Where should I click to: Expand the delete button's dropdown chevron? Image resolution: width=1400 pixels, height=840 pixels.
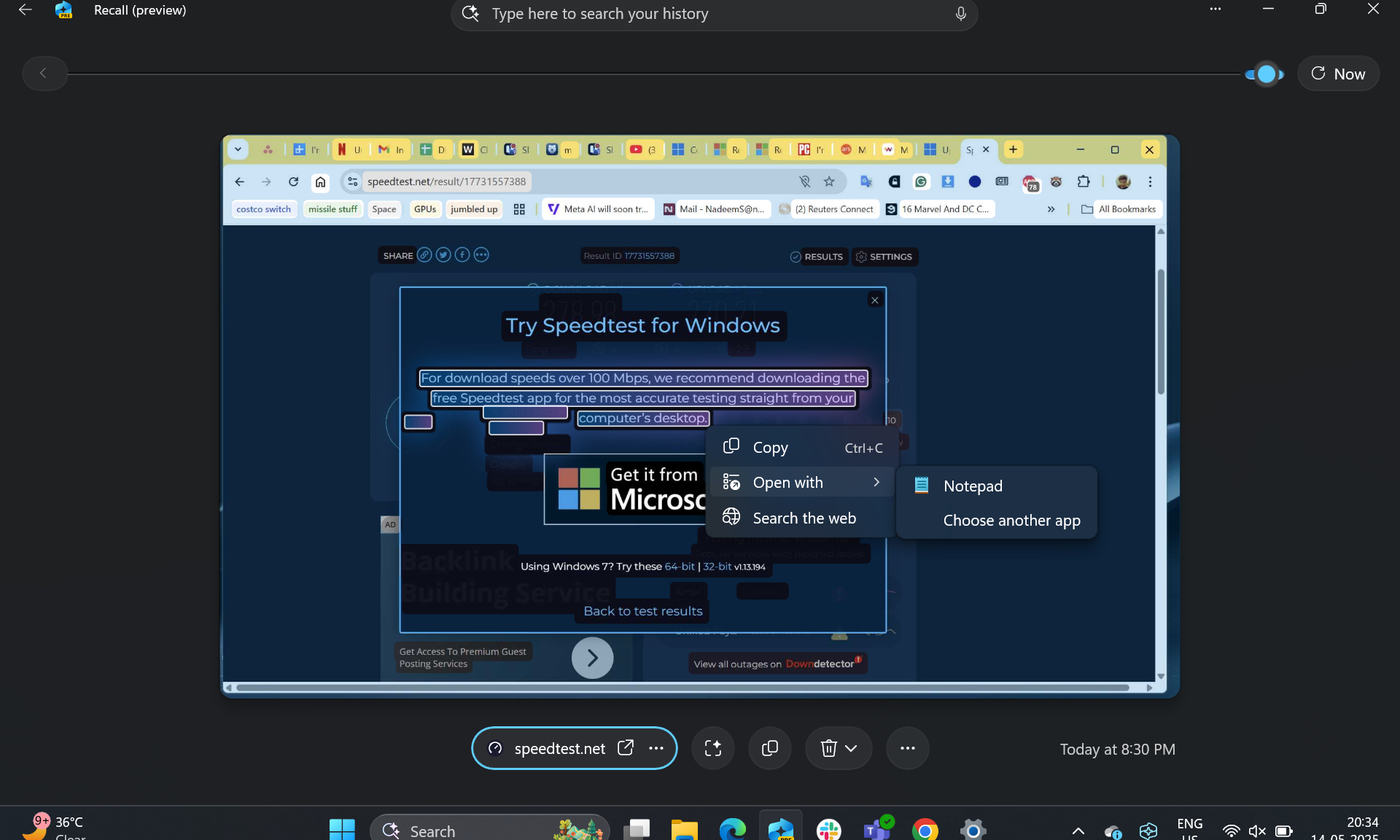(x=851, y=748)
